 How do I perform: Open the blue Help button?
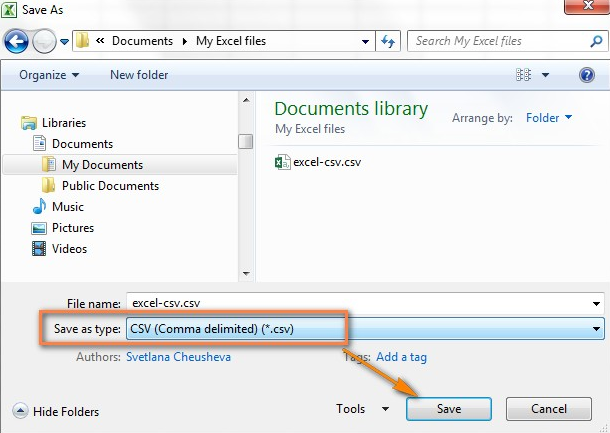(587, 75)
